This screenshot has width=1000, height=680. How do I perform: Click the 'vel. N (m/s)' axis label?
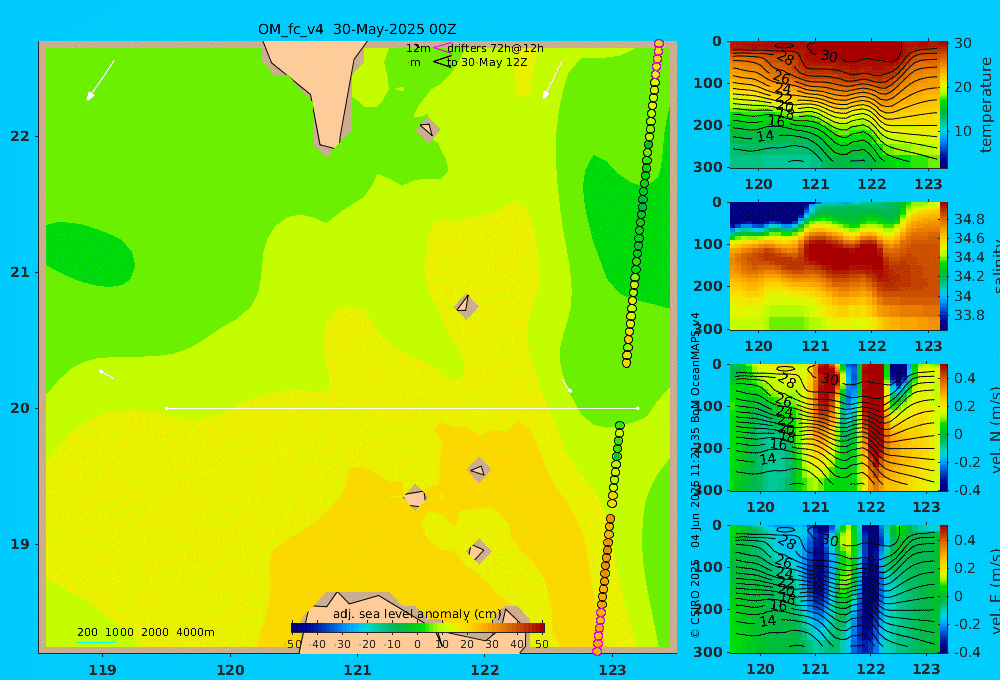[x=995, y=429]
